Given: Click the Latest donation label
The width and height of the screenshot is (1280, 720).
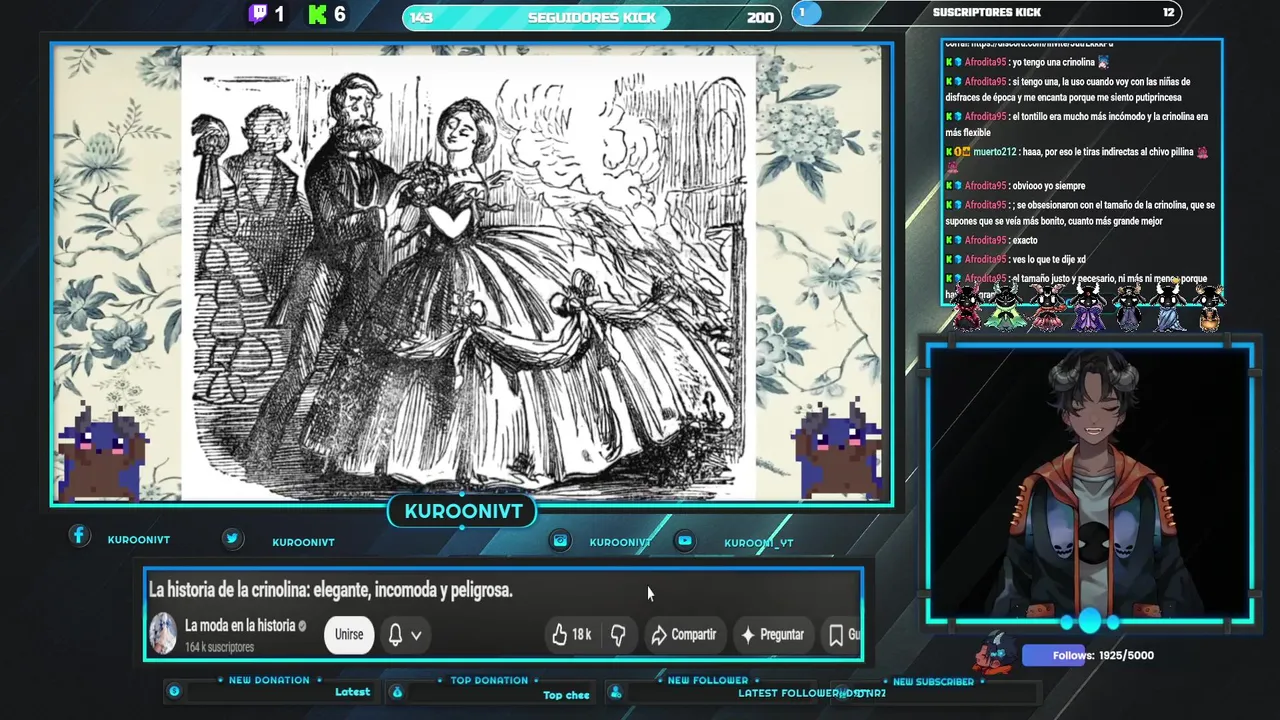Looking at the screenshot, I should pyautogui.click(x=352, y=692).
